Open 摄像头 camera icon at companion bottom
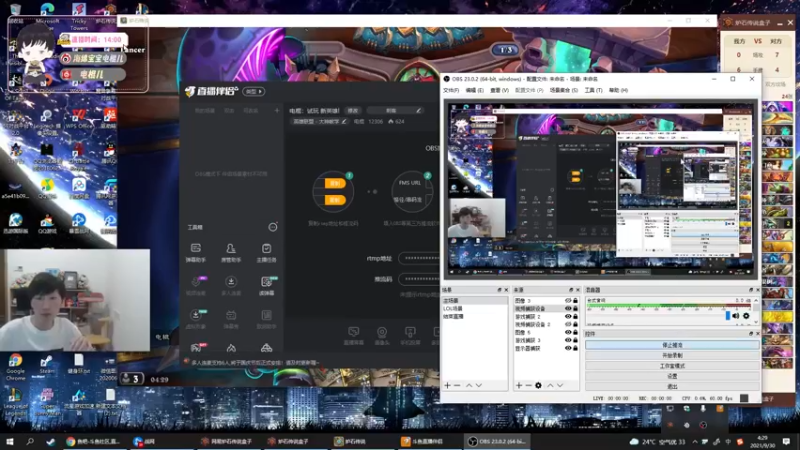Screen dimensions: 800x450 coord(382,336)
